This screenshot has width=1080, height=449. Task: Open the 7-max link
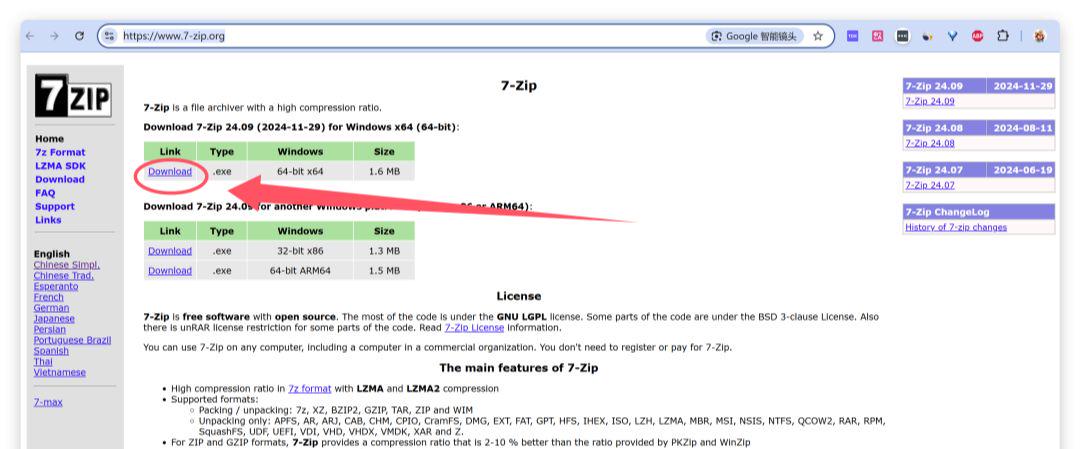point(48,401)
